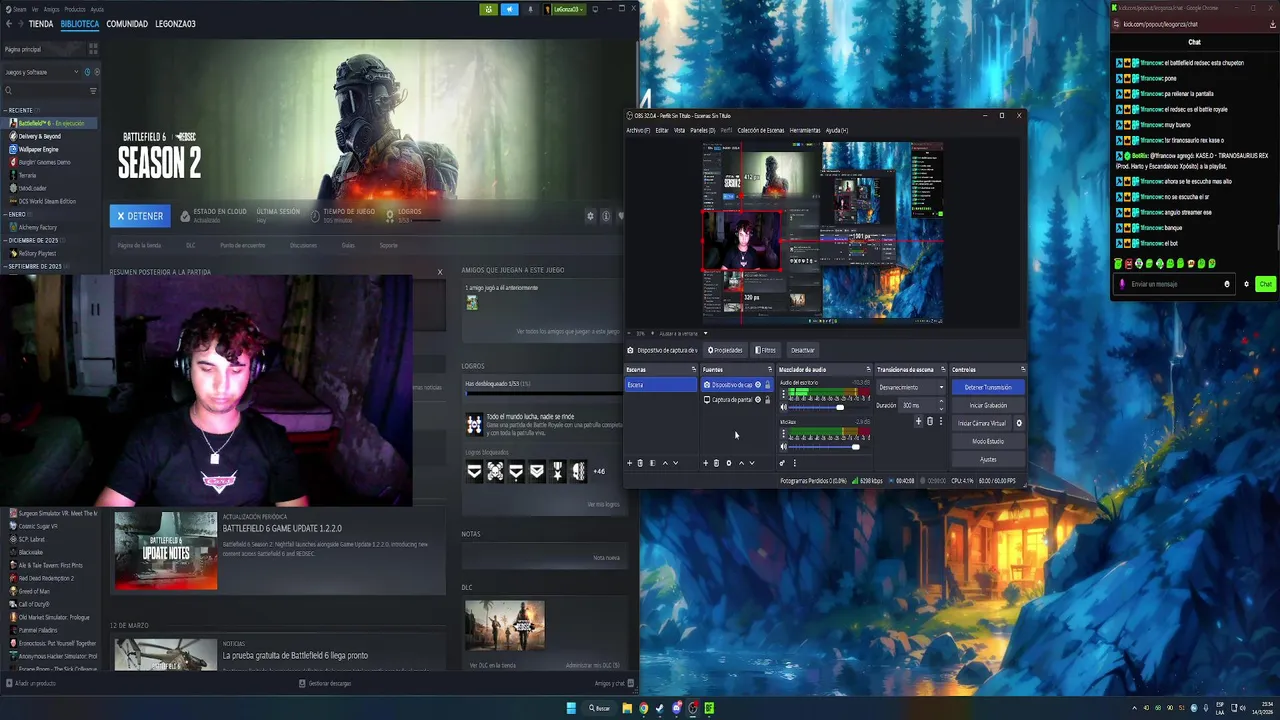
Task: Go back with Steam navigation arrow
Action: pos(8,24)
